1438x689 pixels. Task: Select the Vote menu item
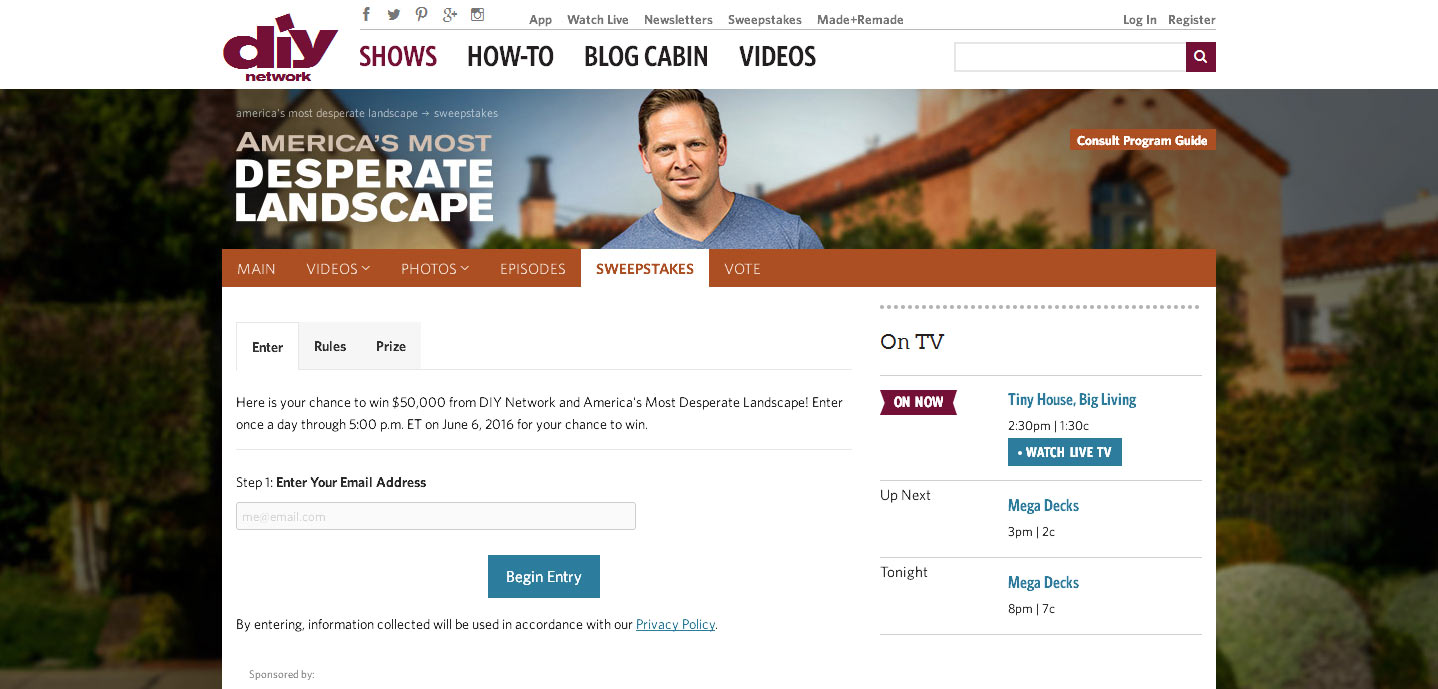click(742, 269)
